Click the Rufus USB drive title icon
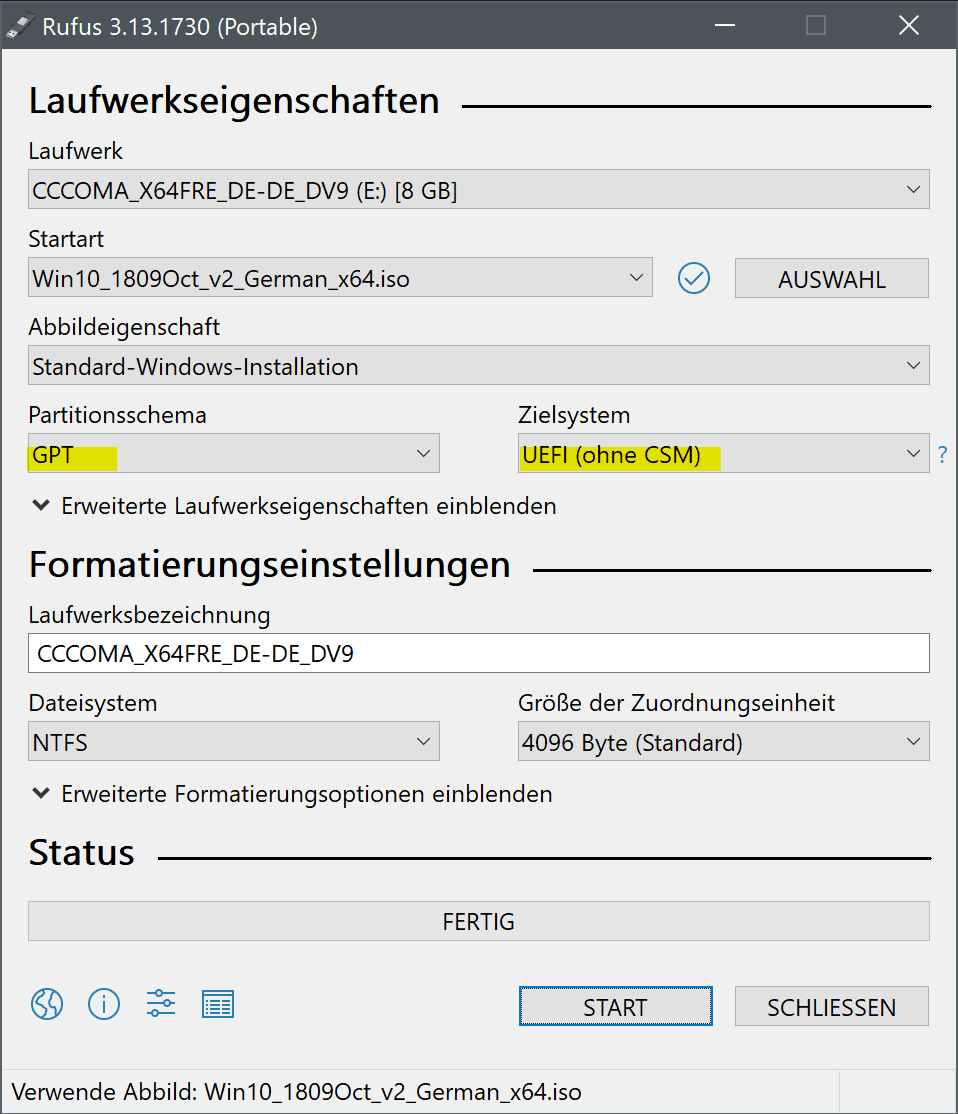958x1114 pixels. point(20,26)
